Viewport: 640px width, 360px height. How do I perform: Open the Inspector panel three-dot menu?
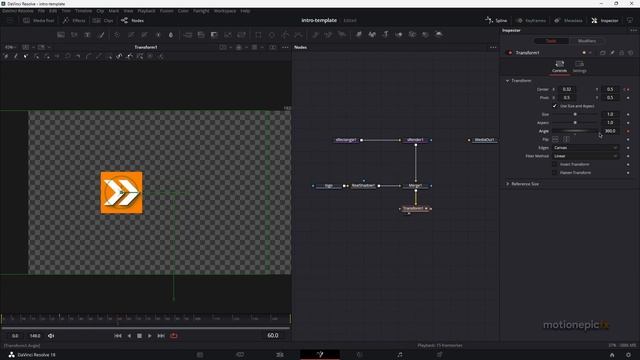(633, 30)
